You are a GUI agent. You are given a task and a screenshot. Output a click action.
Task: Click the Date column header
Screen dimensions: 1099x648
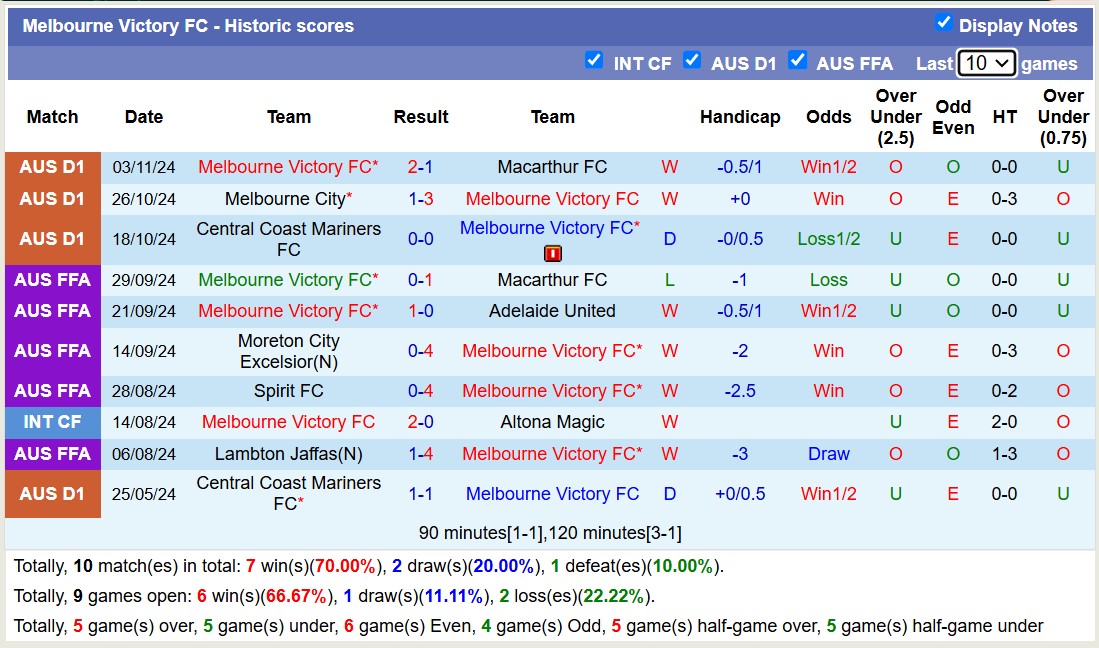click(143, 117)
